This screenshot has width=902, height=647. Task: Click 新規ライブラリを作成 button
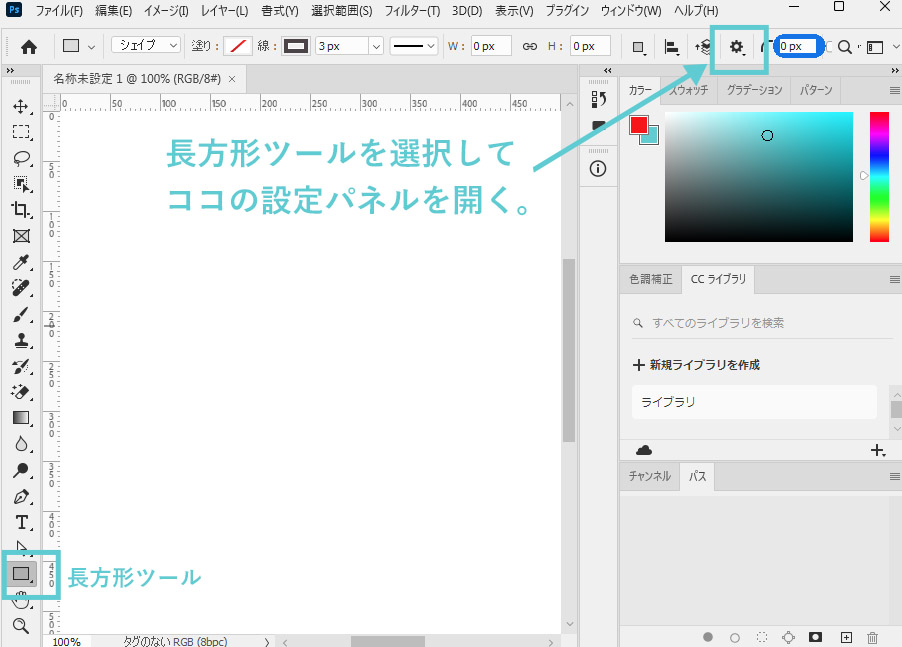(696, 365)
